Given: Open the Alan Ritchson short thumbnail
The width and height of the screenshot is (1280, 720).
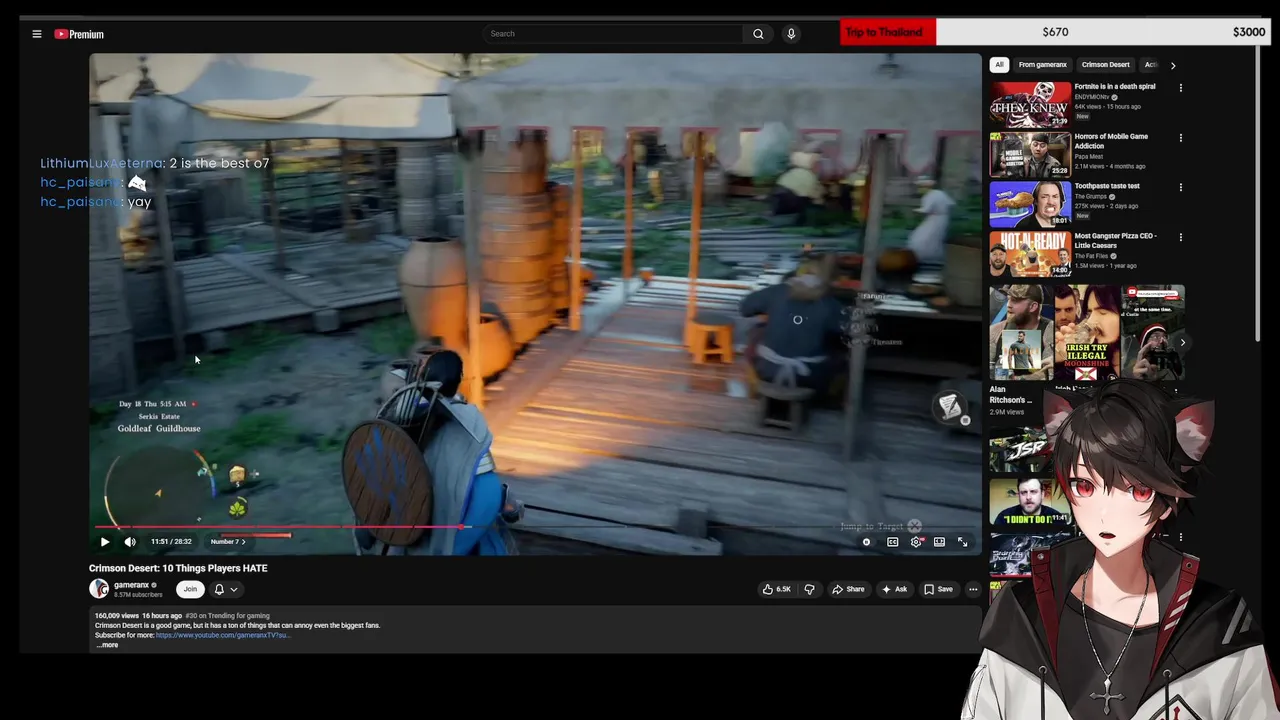Looking at the screenshot, I should pos(1021,333).
